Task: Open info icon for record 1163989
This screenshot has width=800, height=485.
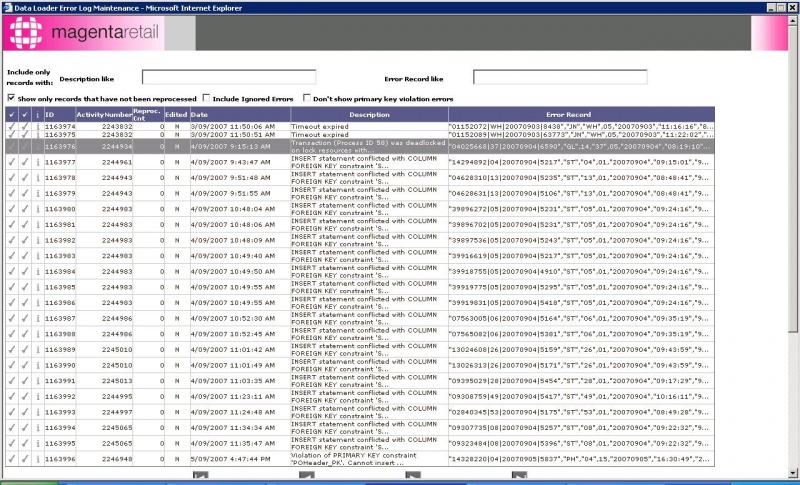Action: tap(38, 349)
